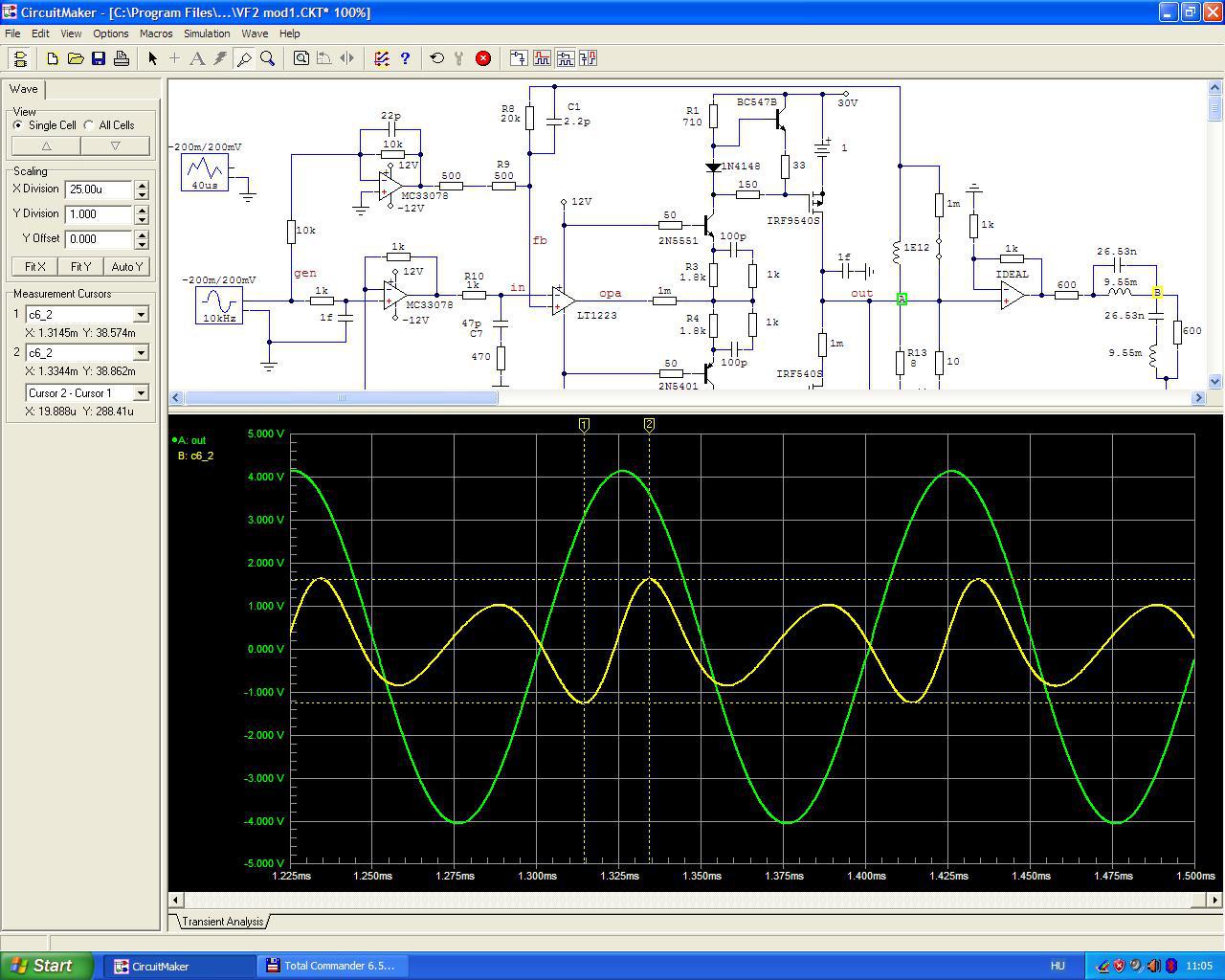
Task: Click the Auto Y button
Action: point(126,267)
